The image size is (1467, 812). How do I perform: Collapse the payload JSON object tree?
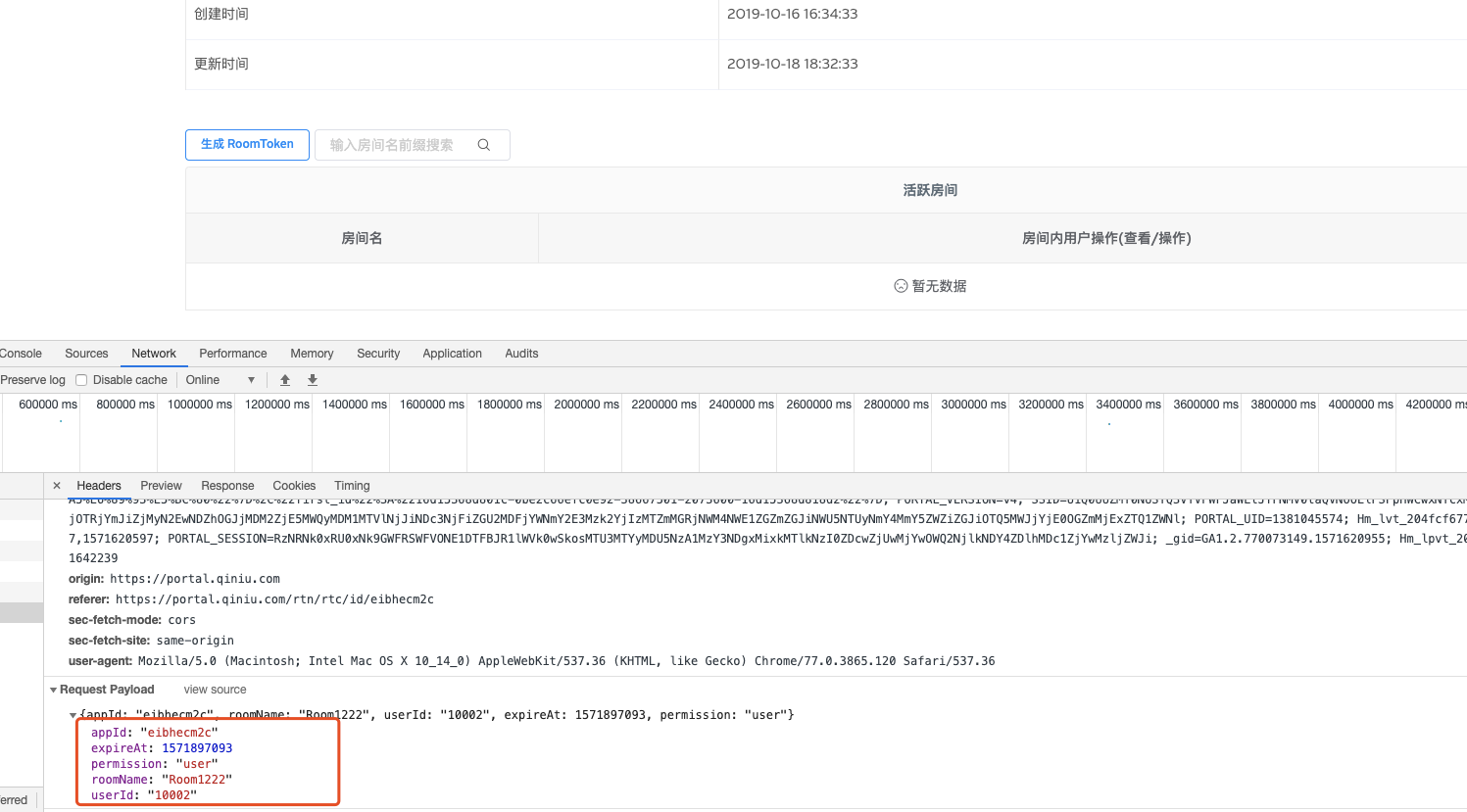click(x=73, y=716)
